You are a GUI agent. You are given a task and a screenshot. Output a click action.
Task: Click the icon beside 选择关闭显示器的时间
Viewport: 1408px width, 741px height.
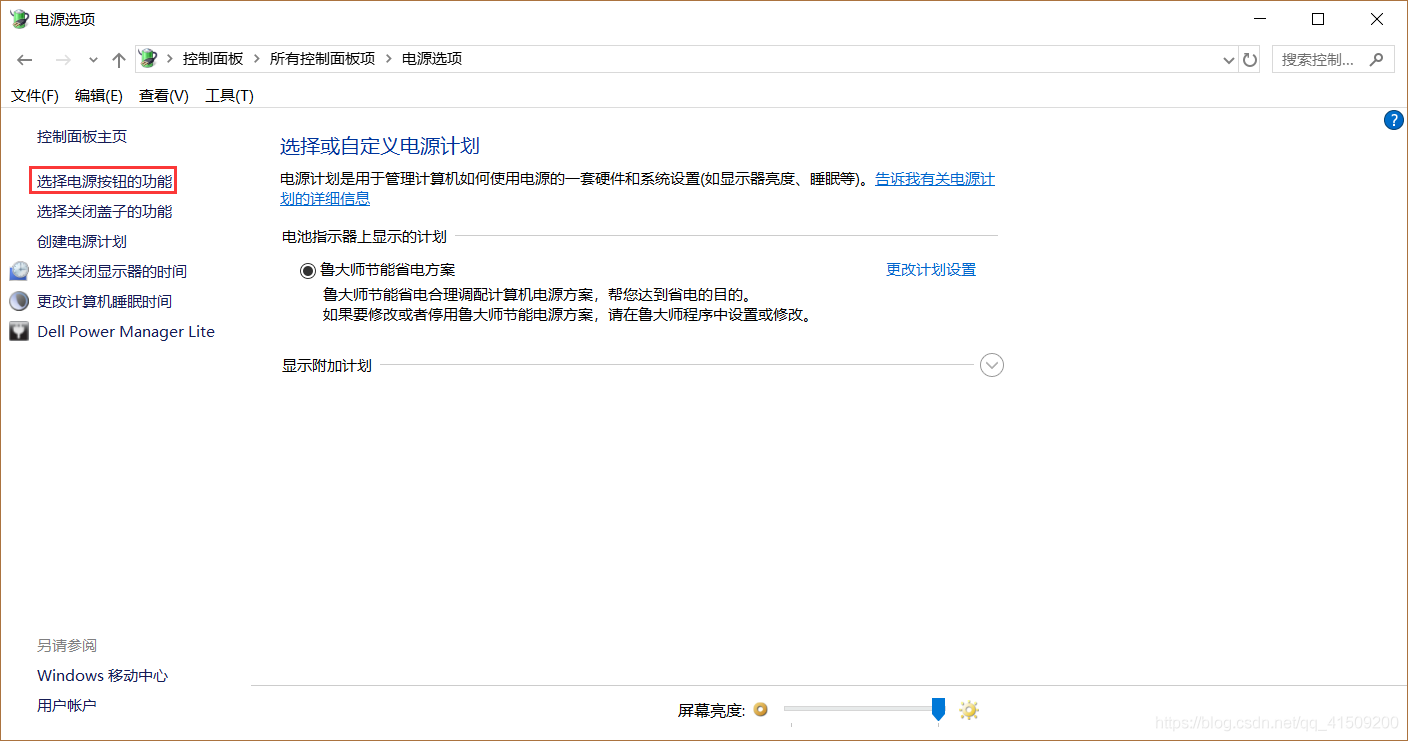coord(19,271)
